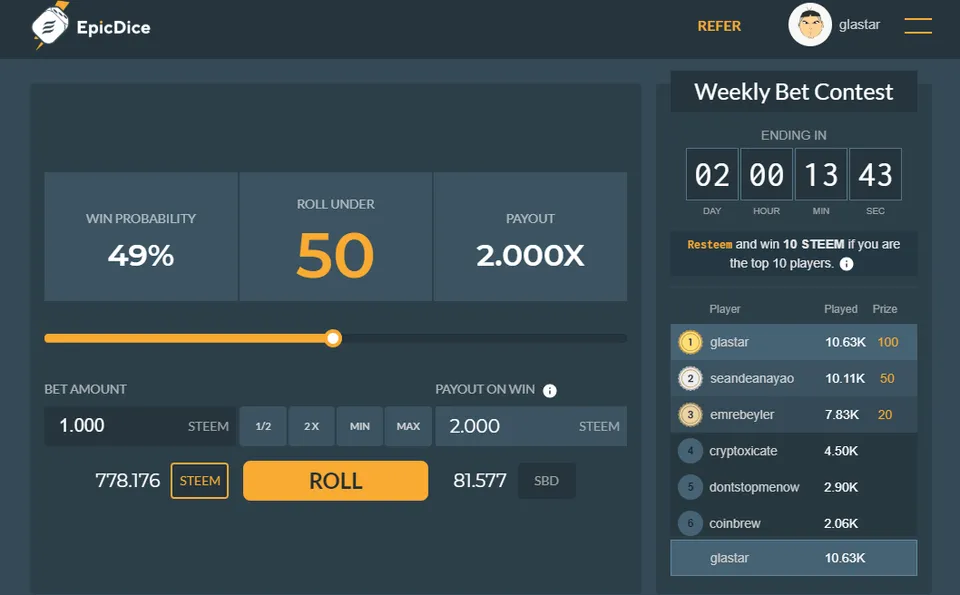Click the prize value 50
This screenshot has height=595, width=960.
pyautogui.click(x=887, y=378)
